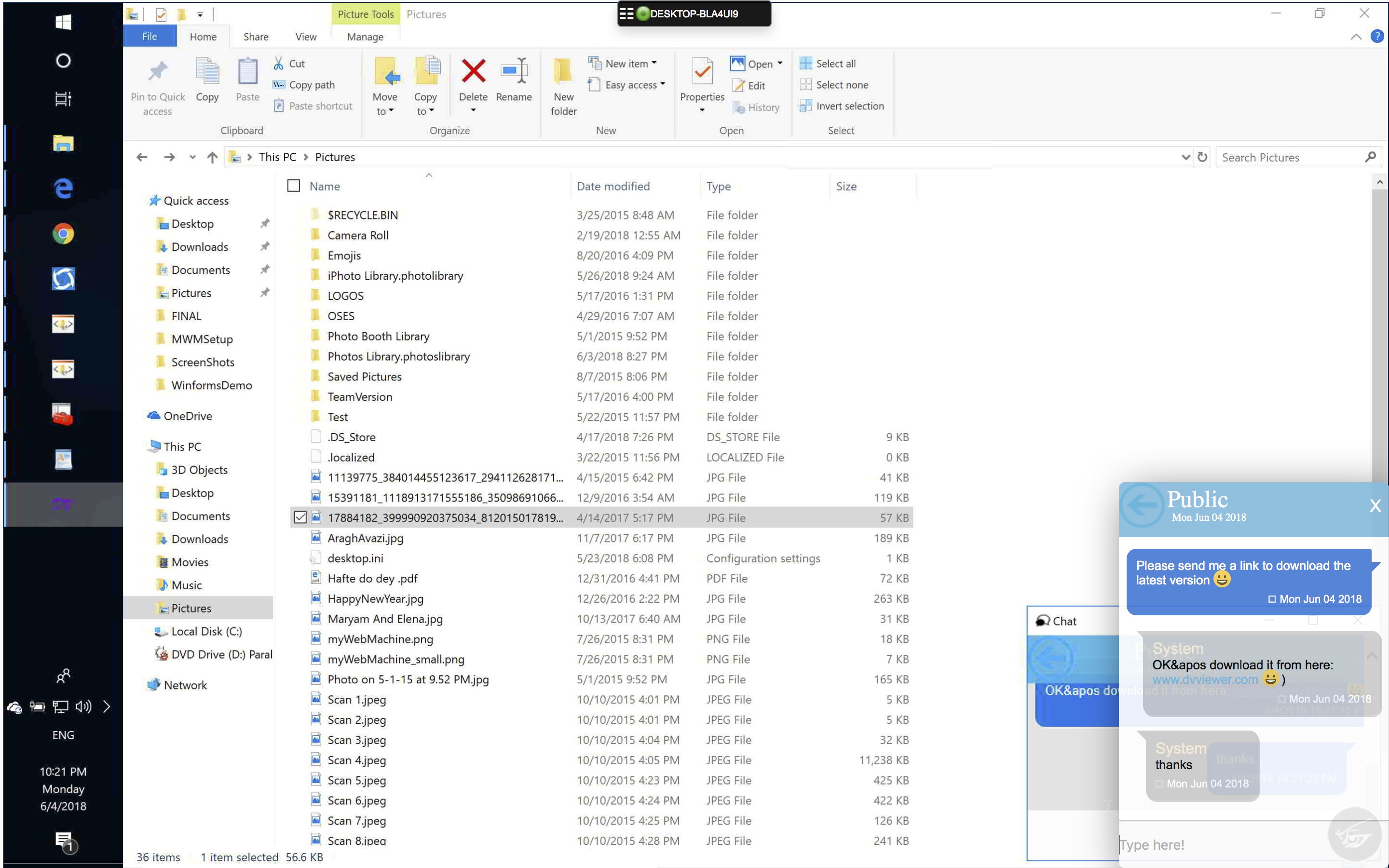
Task: Click the New folder icon
Action: [563, 72]
